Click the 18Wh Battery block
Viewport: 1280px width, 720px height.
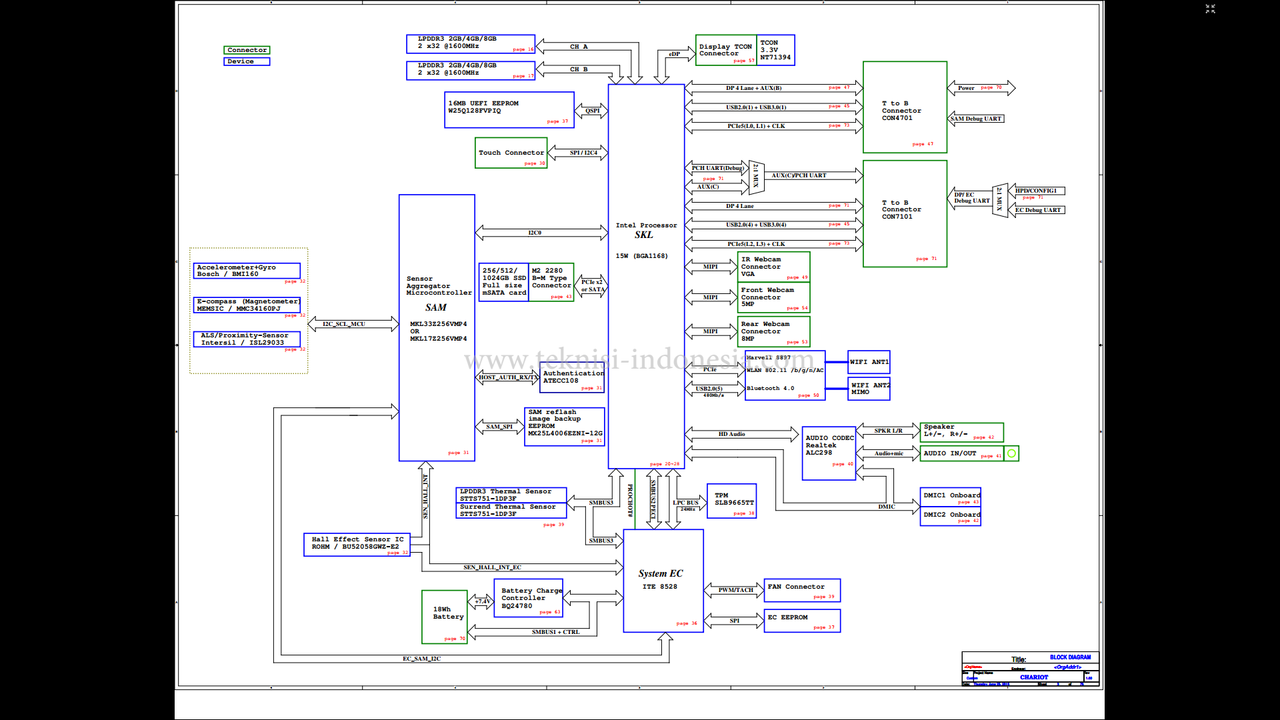pos(444,617)
